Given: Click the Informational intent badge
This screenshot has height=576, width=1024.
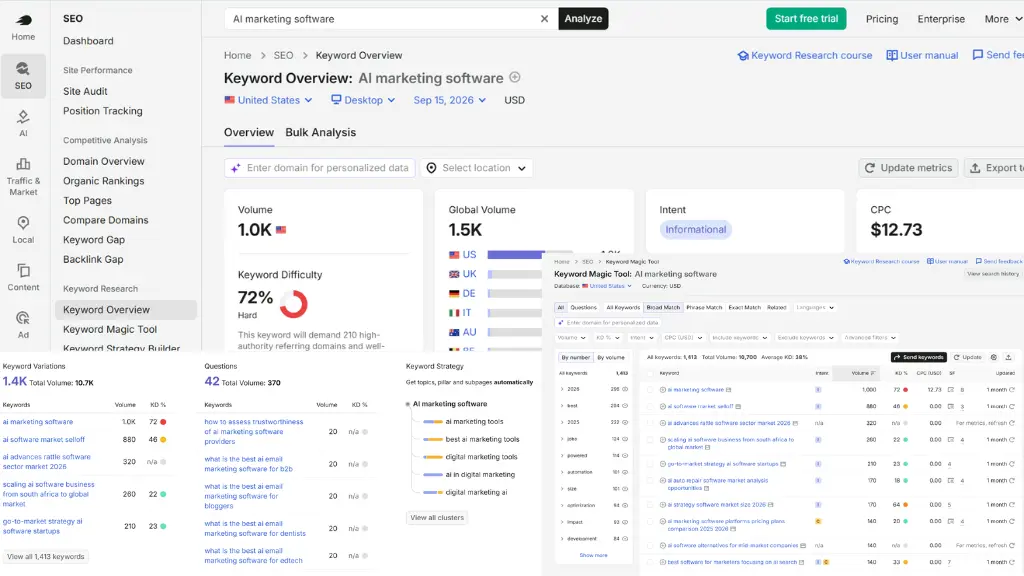Looking at the screenshot, I should (696, 229).
